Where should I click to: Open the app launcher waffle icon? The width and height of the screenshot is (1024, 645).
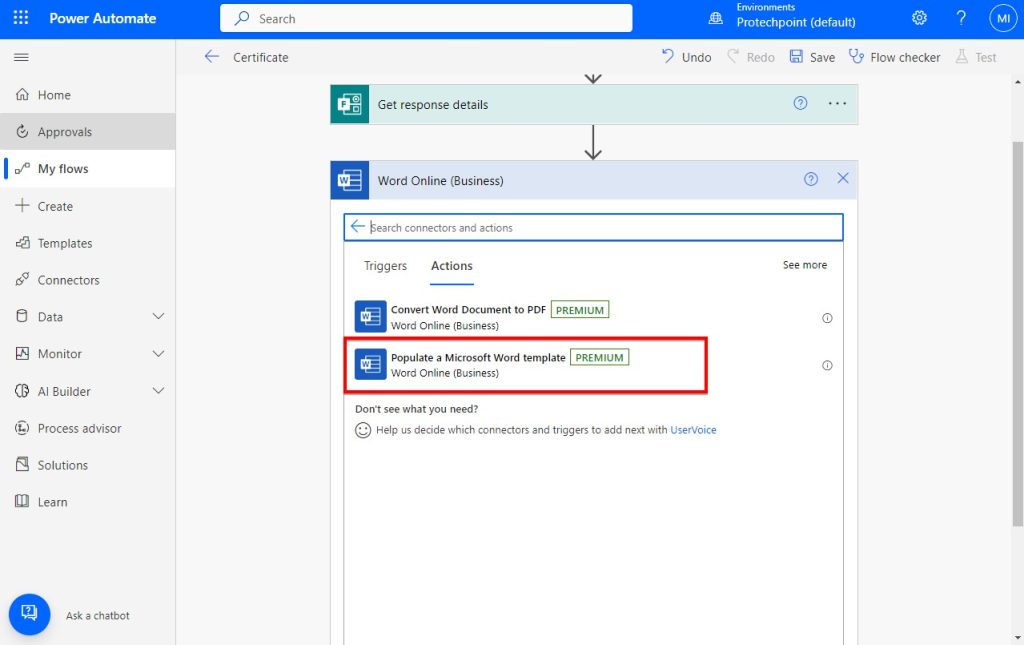click(21, 17)
